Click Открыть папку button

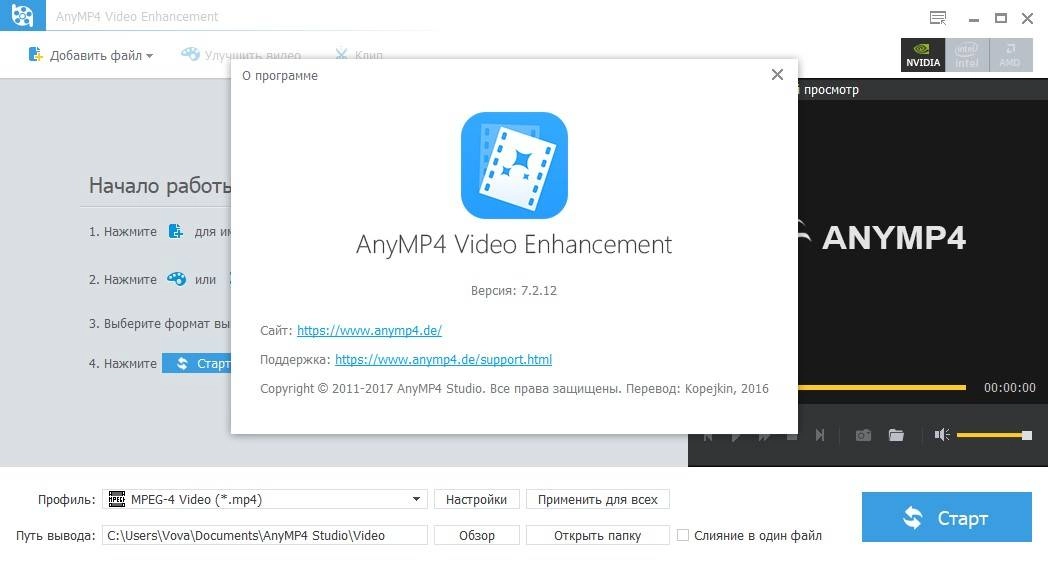click(x=598, y=535)
